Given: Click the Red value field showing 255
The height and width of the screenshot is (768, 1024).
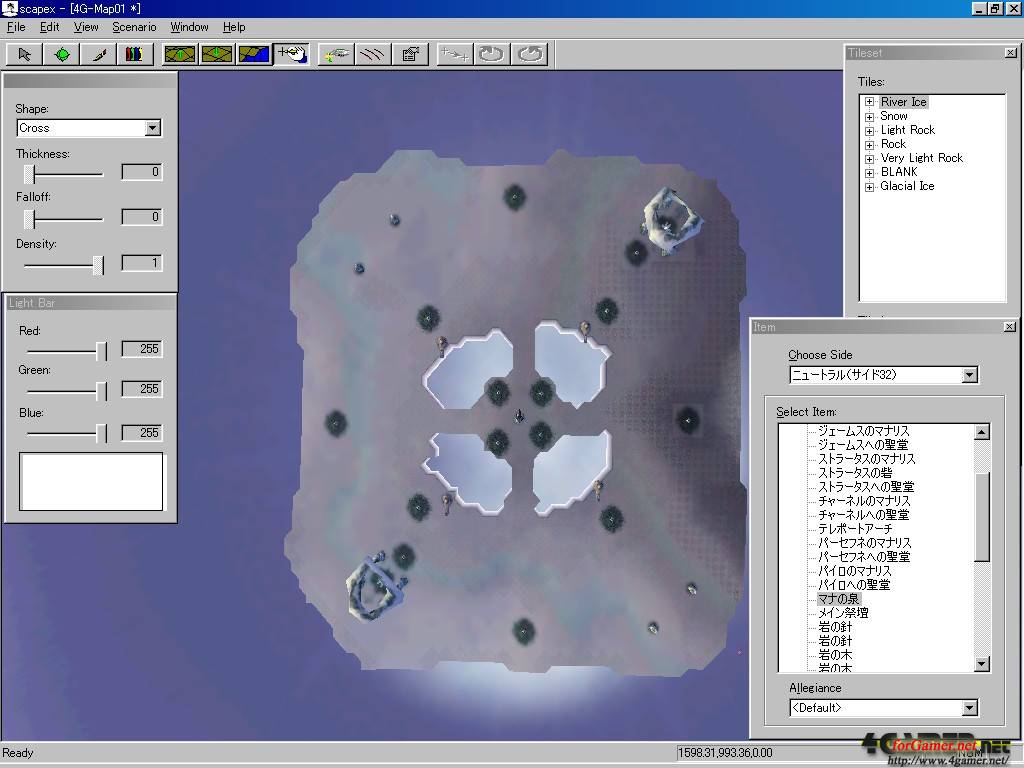Looking at the screenshot, I should (x=142, y=349).
